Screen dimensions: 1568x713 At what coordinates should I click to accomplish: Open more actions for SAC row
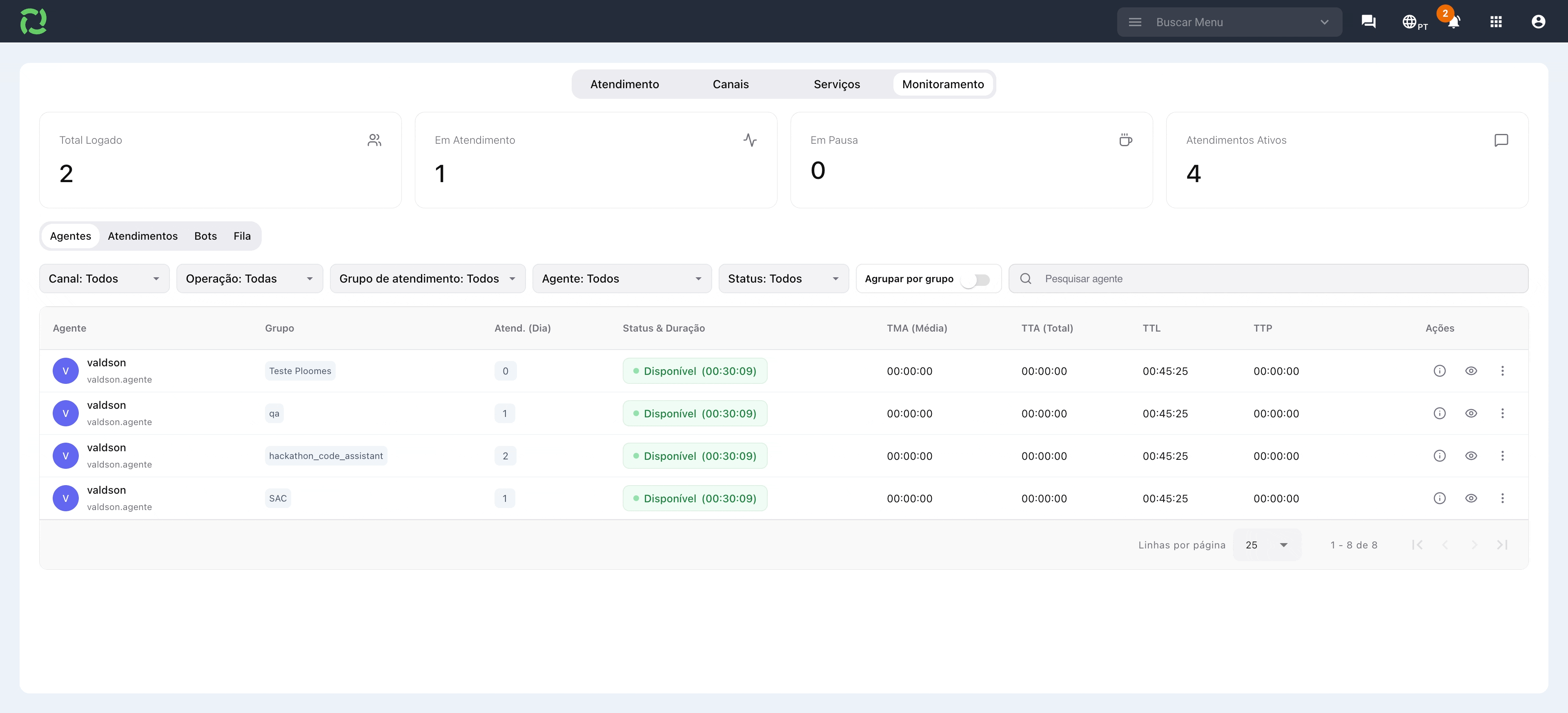[1502, 498]
